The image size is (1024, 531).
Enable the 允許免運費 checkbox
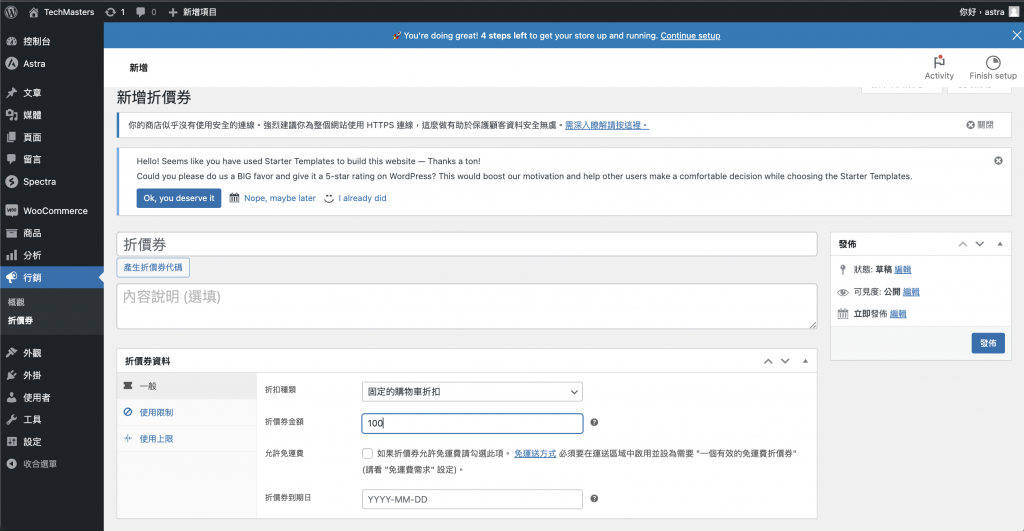368,453
